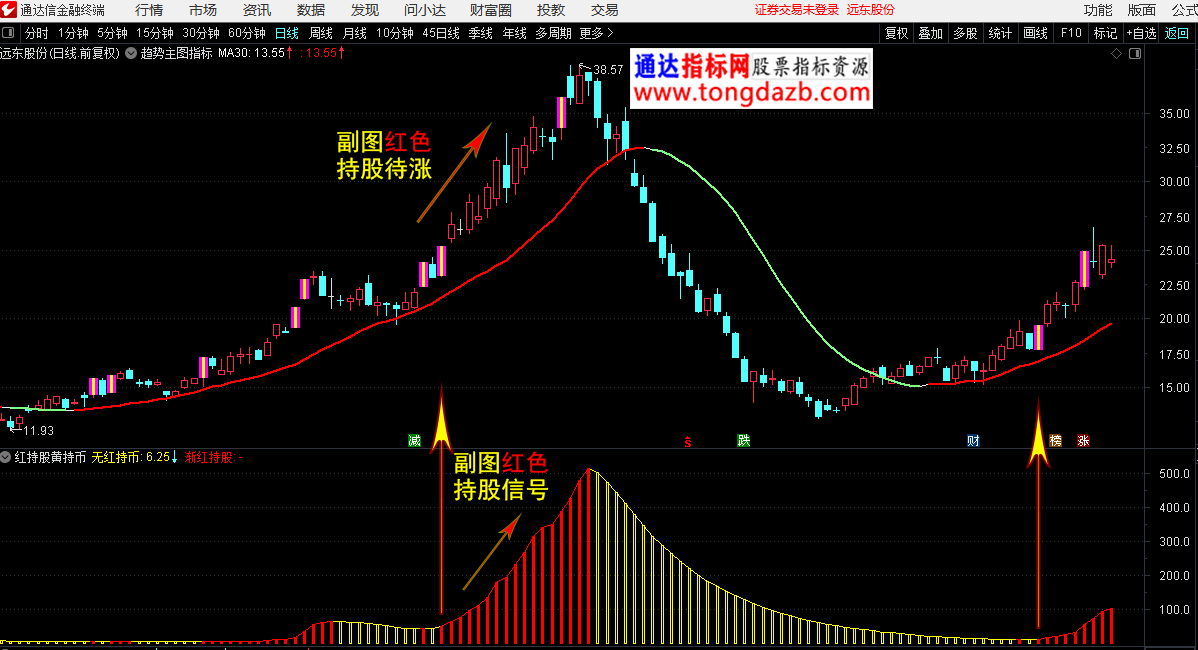The width and height of the screenshot is (1198, 650).
Task: Open the 交易 menu
Action: pyautogui.click(x=604, y=10)
